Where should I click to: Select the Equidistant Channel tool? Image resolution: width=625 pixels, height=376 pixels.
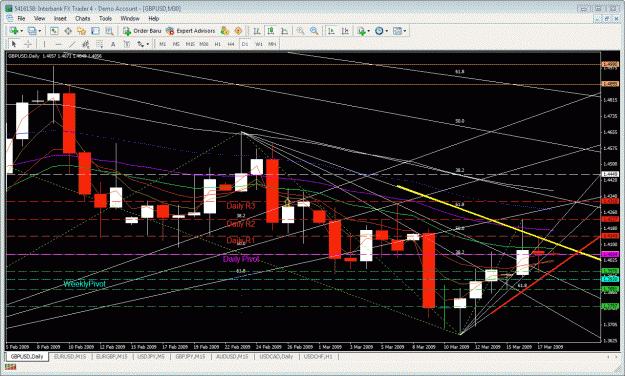point(85,44)
